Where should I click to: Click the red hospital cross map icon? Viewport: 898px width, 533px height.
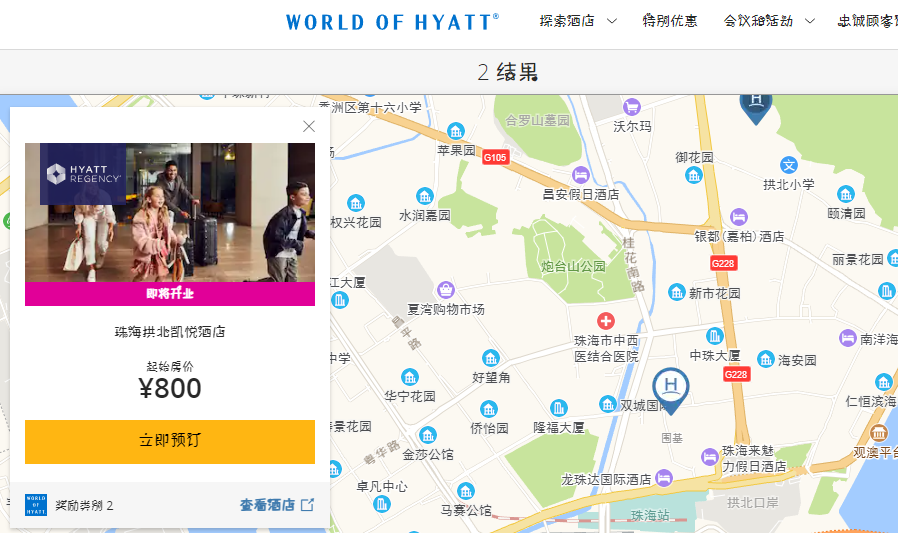[x=605, y=320]
